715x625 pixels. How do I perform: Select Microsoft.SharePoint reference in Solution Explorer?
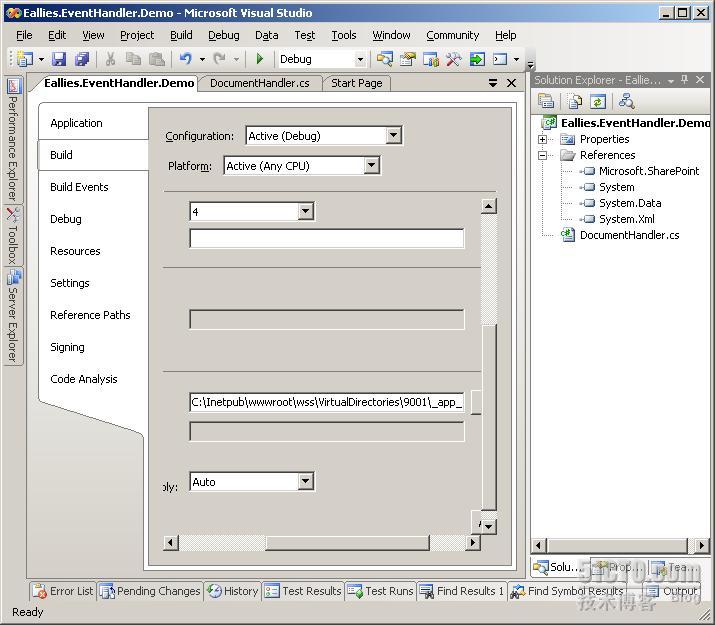pyautogui.click(x=648, y=171)
